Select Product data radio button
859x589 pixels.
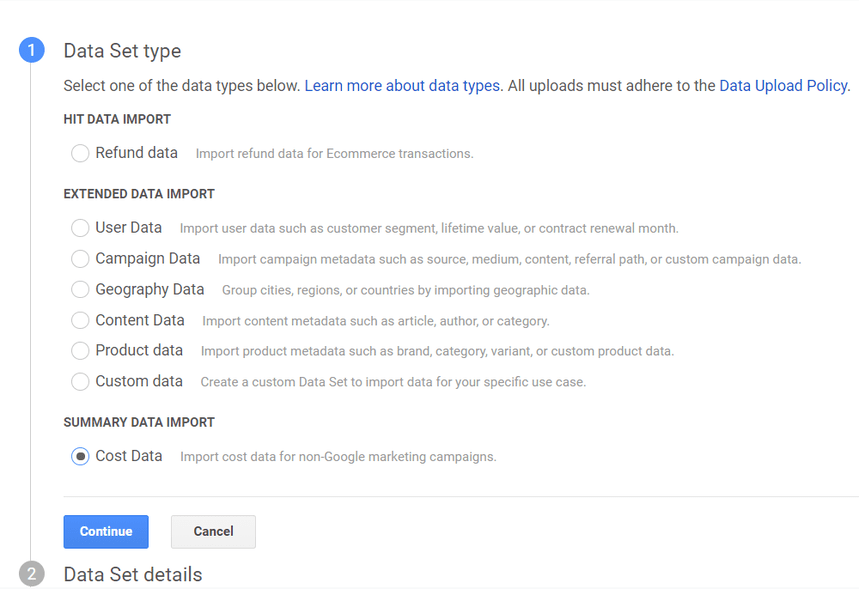80,351
